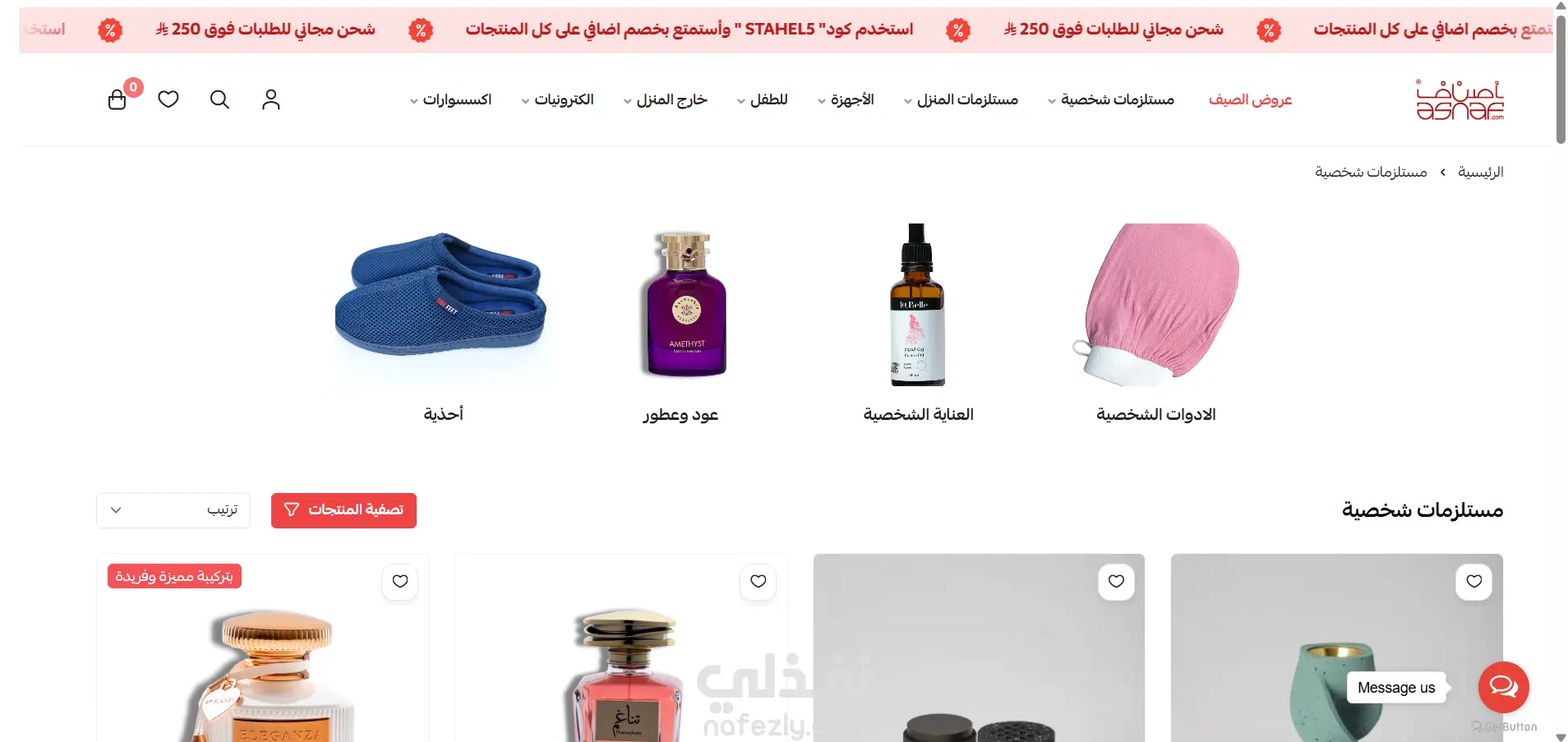Expand the مستلزمات المنزل menu
1568x742 pixels.
961,99
